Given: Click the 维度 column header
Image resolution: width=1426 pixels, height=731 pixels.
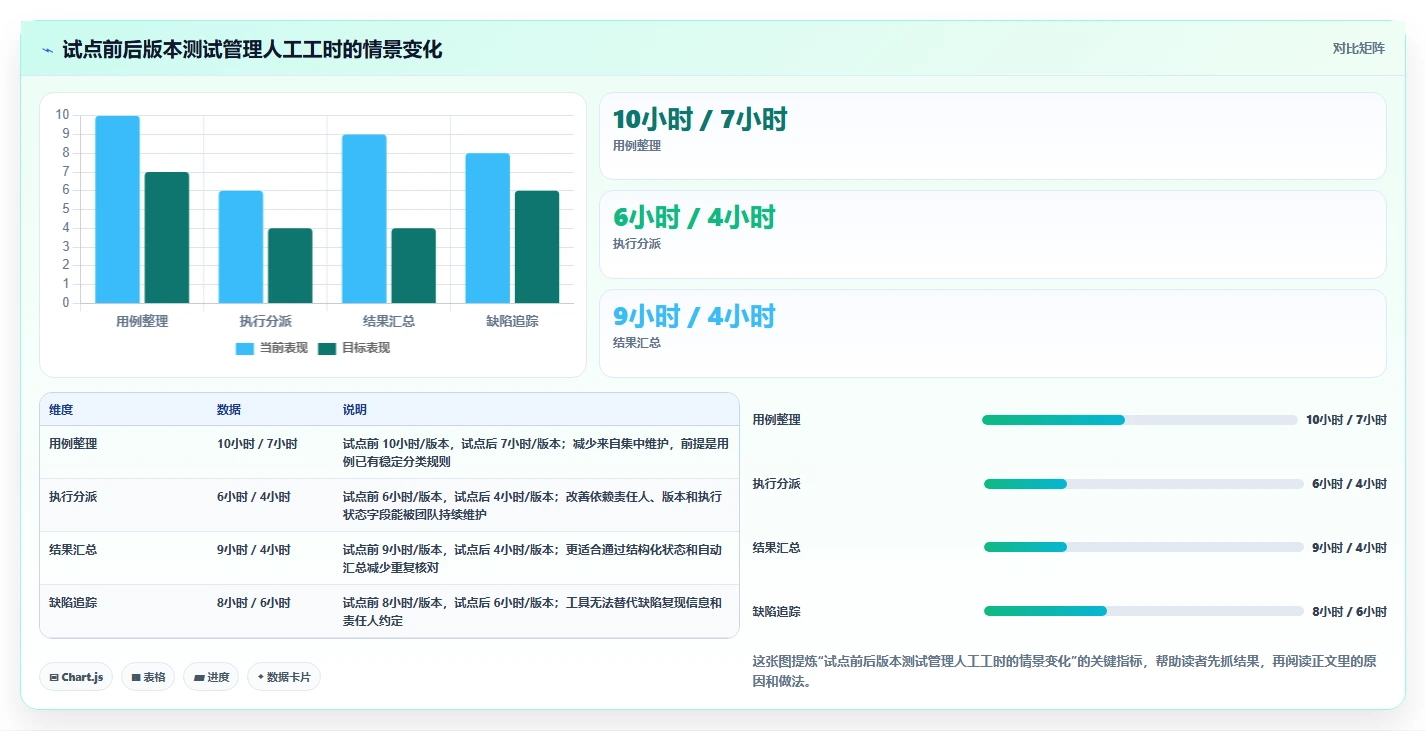Looking at the screenshot, I should coord(61,410).
